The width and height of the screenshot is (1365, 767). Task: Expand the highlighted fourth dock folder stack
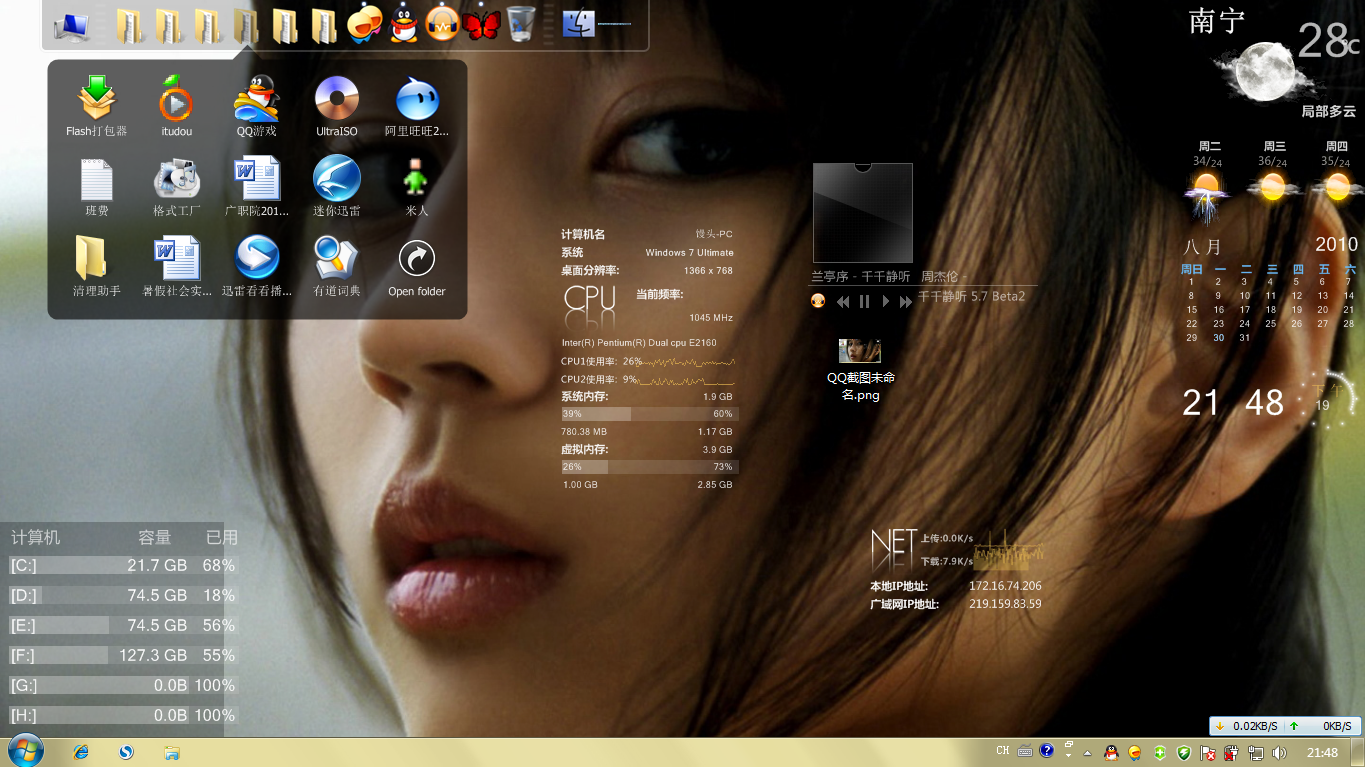point(246,26)
